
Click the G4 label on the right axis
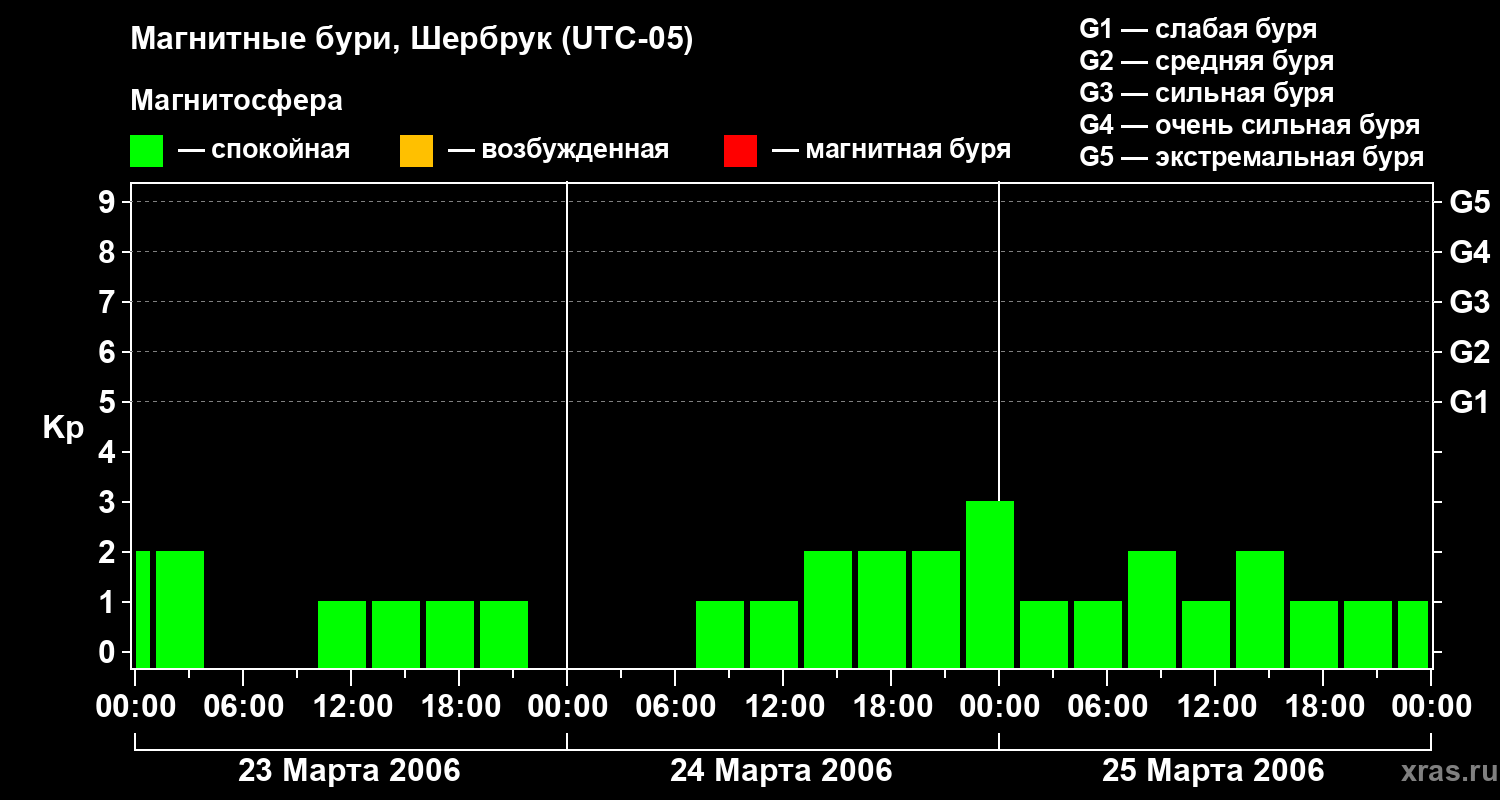[x=1470, y=253]
